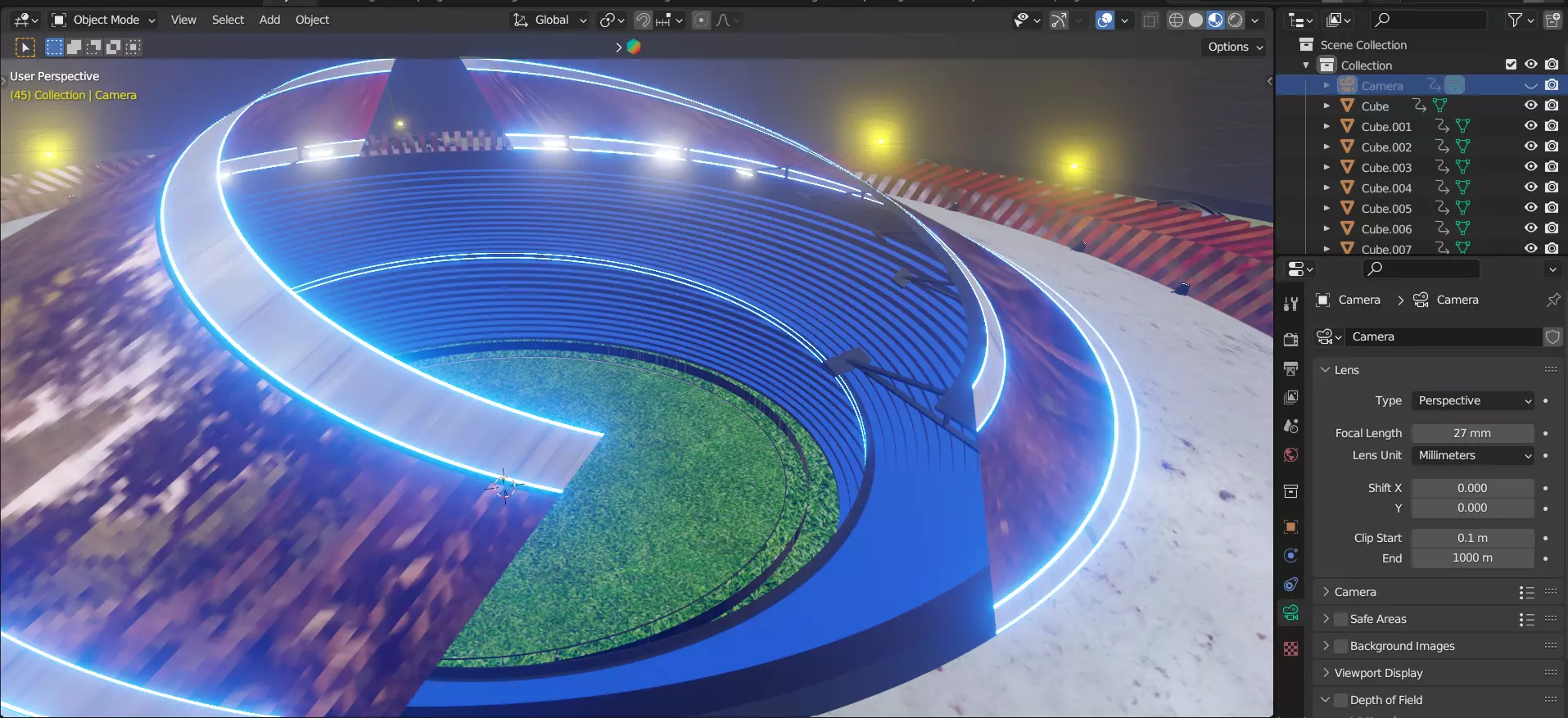1568x718 pixels.
Task: Open the Object menu
Action: 312,20
